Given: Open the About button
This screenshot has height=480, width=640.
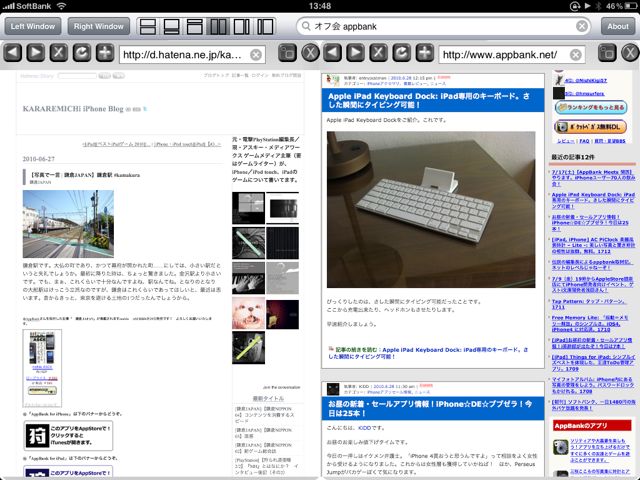Looking at the screenshot, I should [618, 27].
